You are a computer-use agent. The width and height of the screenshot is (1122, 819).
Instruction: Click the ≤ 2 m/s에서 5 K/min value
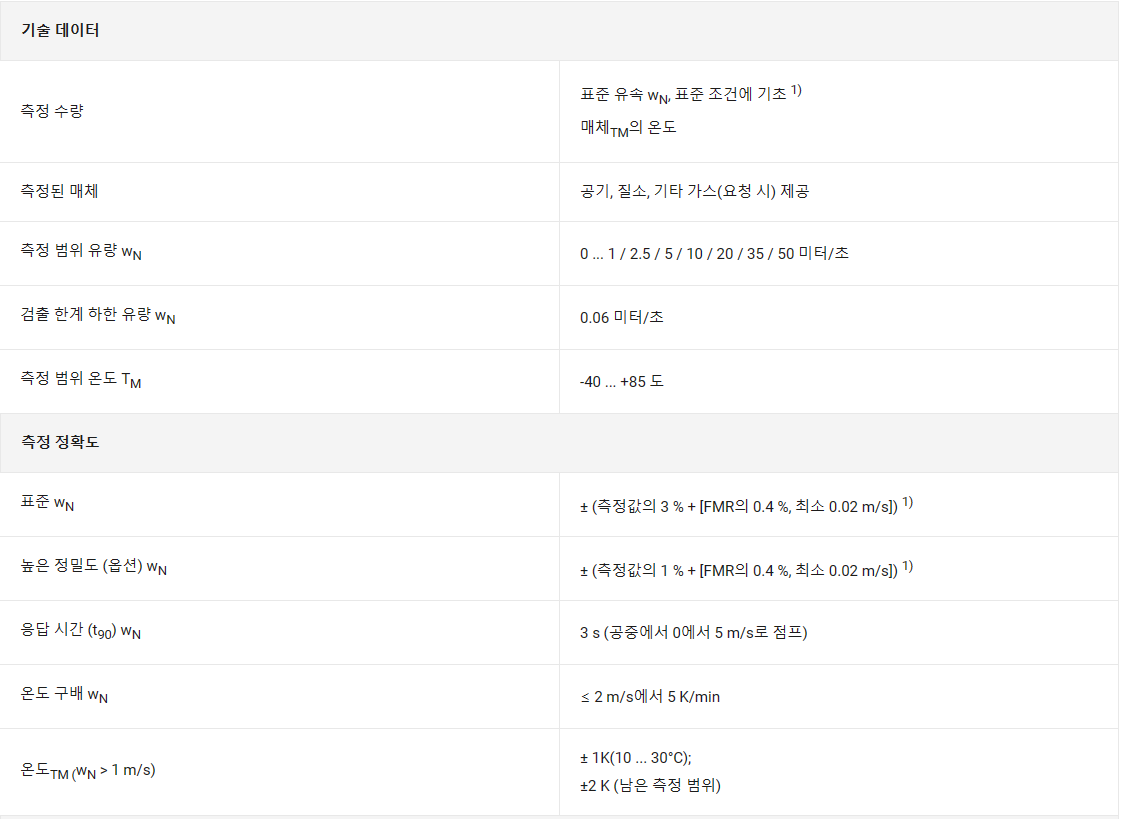click(x=650, y=696)
